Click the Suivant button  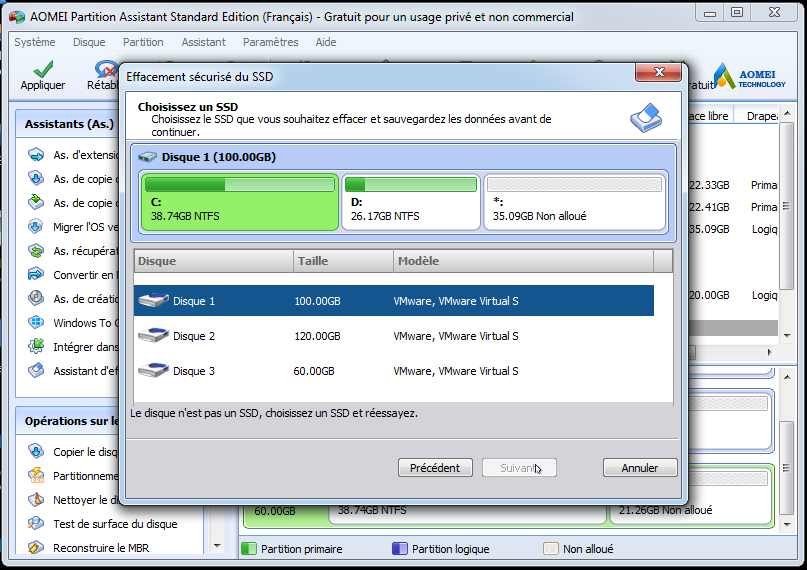point(519,468)
